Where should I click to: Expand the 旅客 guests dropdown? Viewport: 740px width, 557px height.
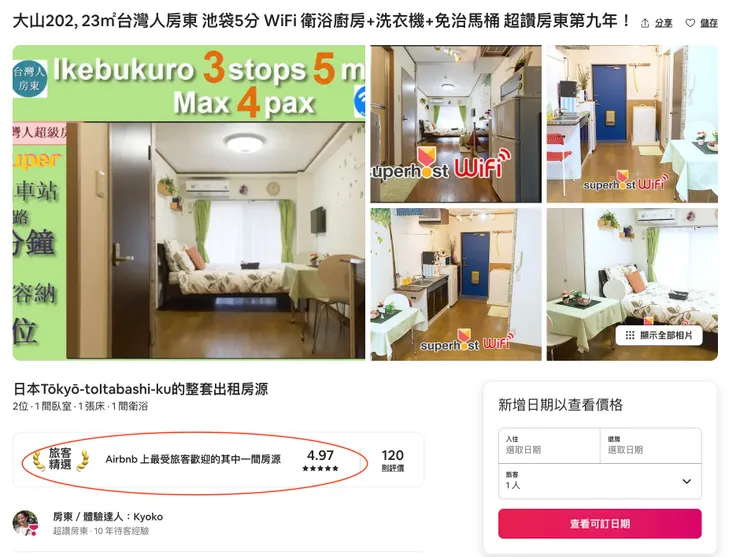click(600, 481)
